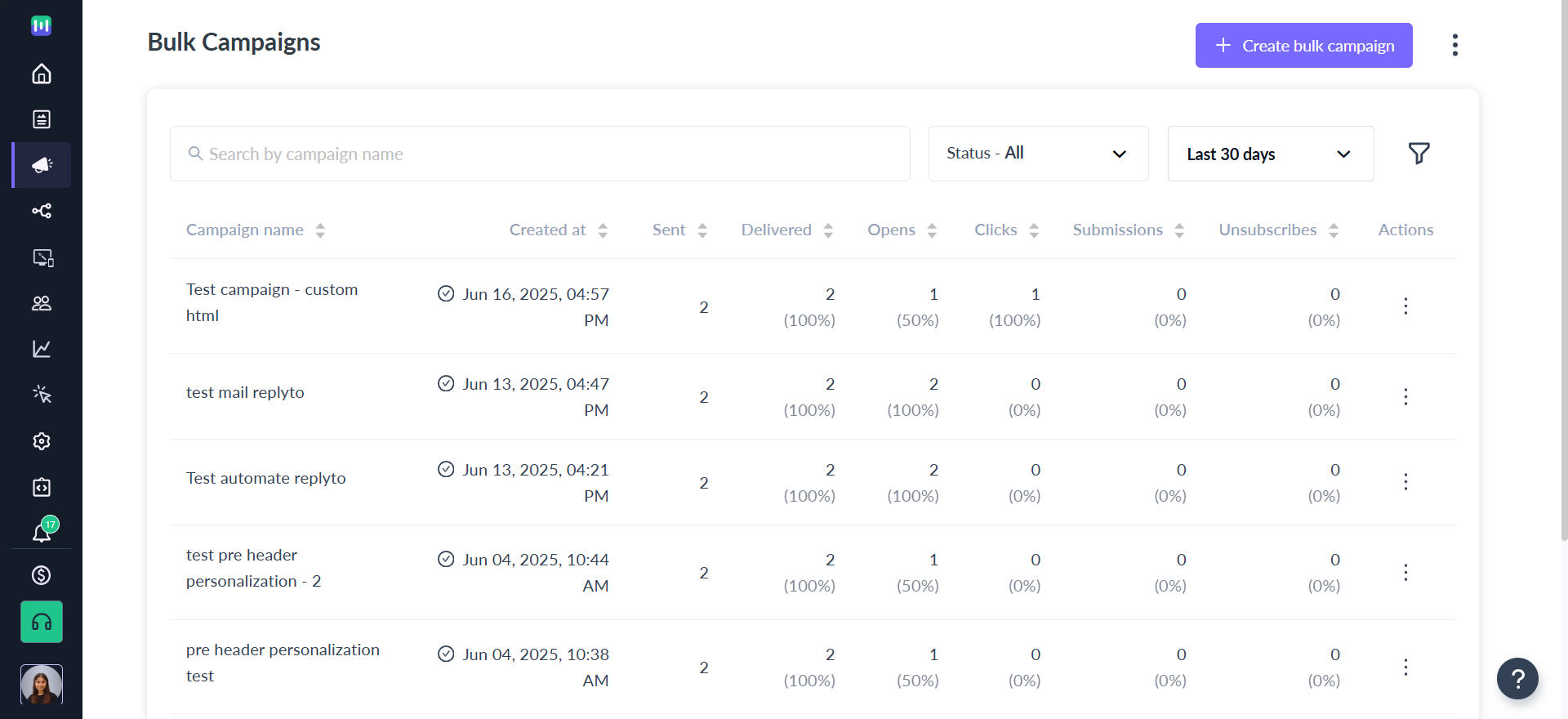The height and width of the screenshot is (719, 1568).
Task: Open actions menu for Test automate replyto
Action: (1405, 482)
